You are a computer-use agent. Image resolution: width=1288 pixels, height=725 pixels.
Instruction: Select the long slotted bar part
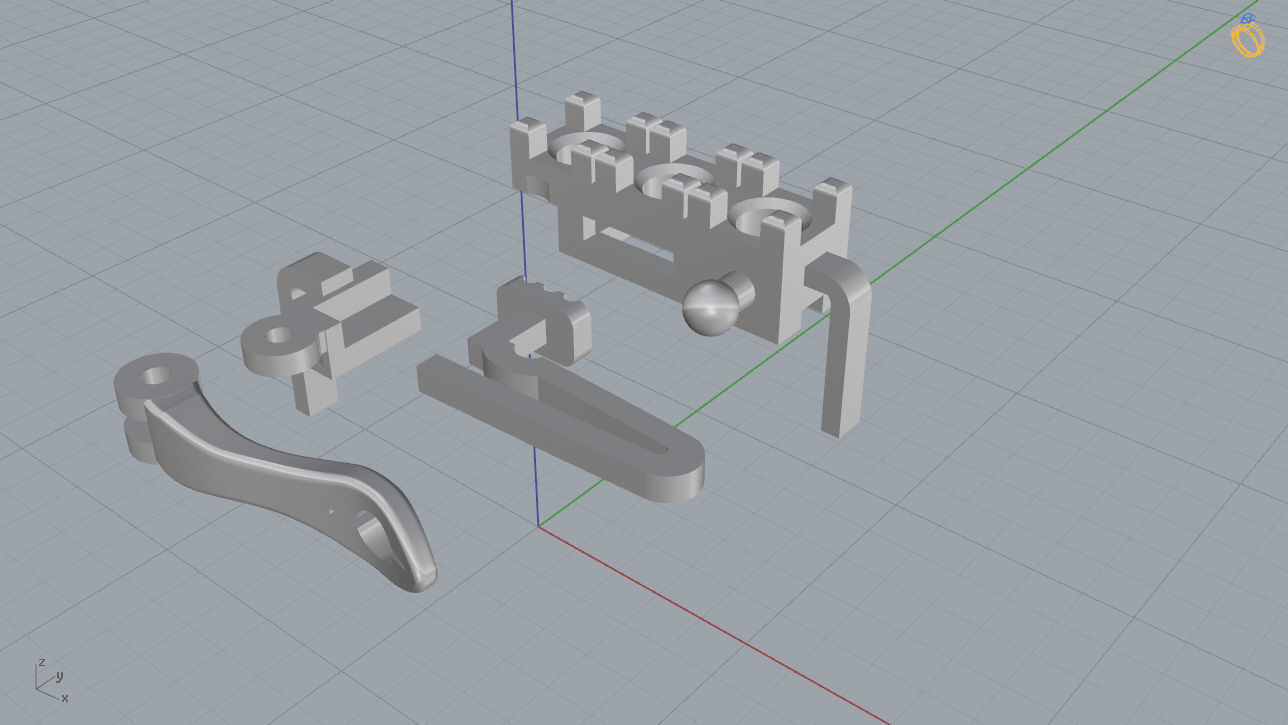click(560, 427)
